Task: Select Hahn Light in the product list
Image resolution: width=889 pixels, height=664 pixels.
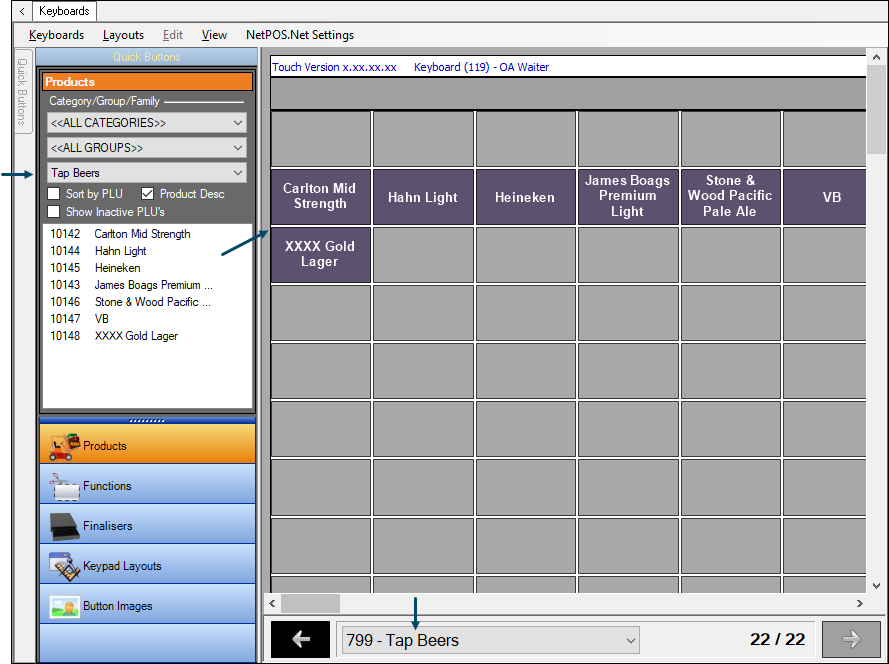Action: pyautogui.click(x=120, y=251)
